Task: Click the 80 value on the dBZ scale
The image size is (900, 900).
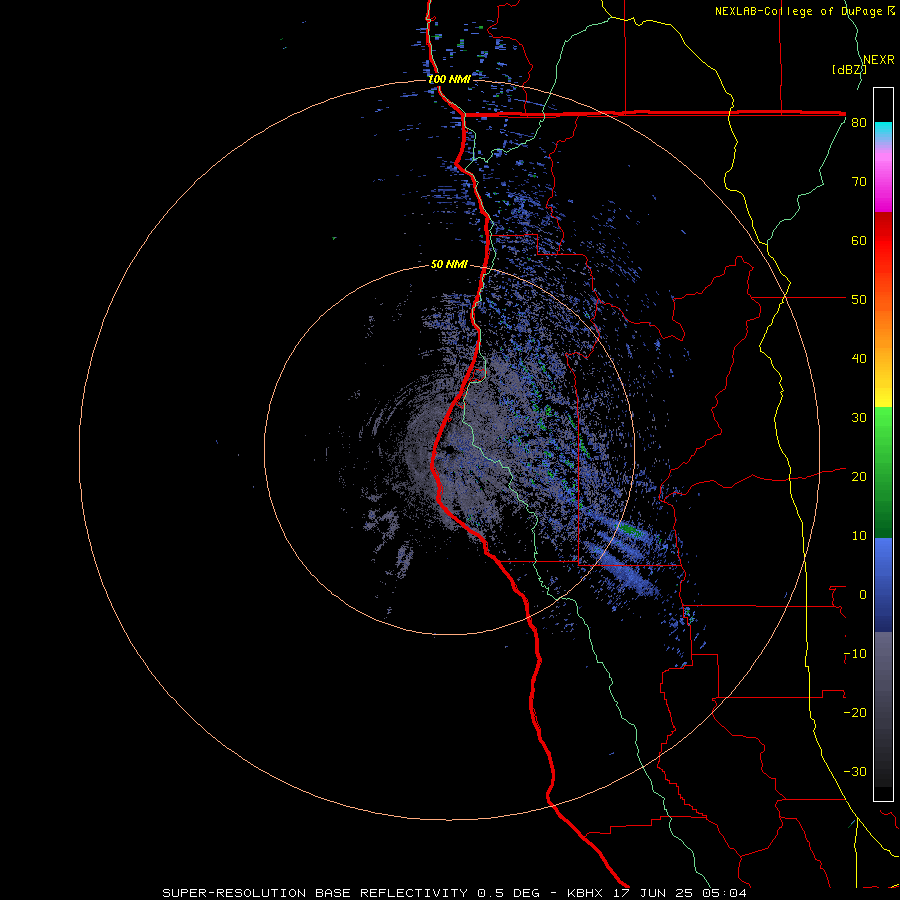Action: [x=859, y=123]
